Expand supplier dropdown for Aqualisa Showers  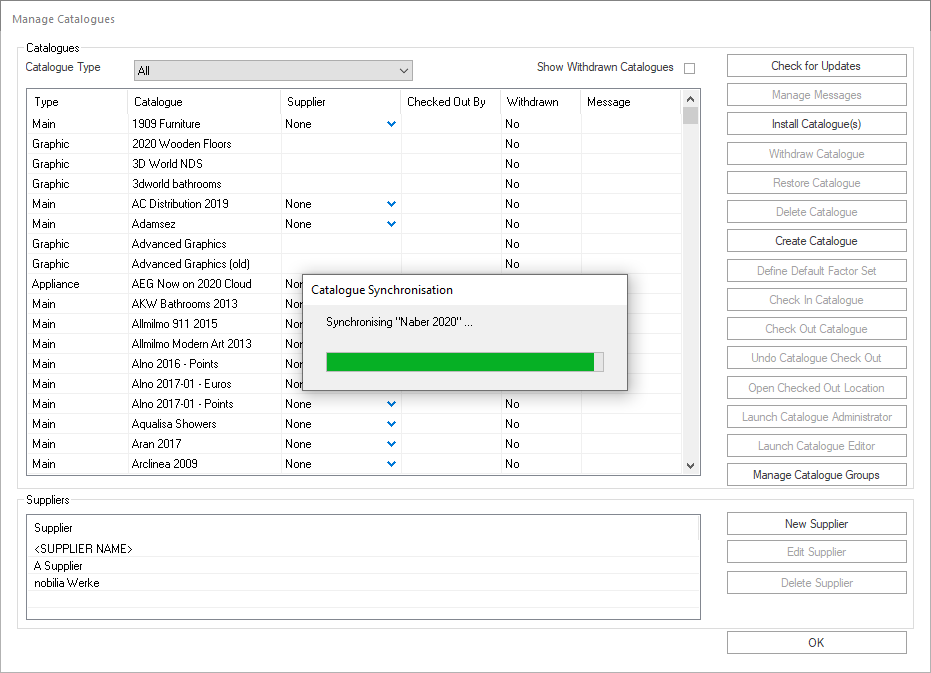(391, 424)
